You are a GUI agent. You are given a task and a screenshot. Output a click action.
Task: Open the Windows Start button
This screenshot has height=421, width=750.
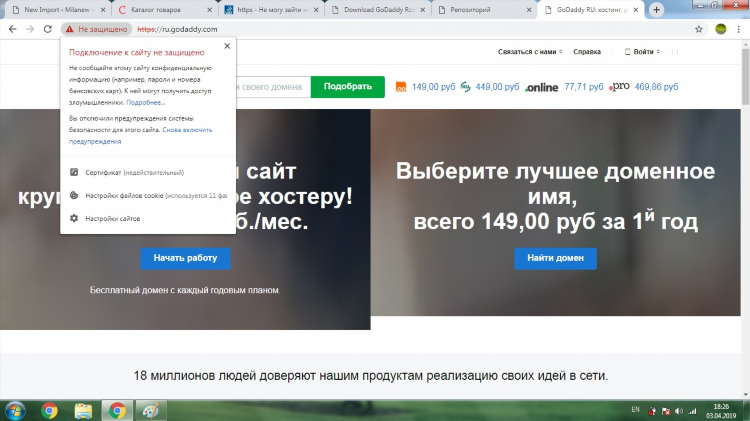[x=15, y=410]
